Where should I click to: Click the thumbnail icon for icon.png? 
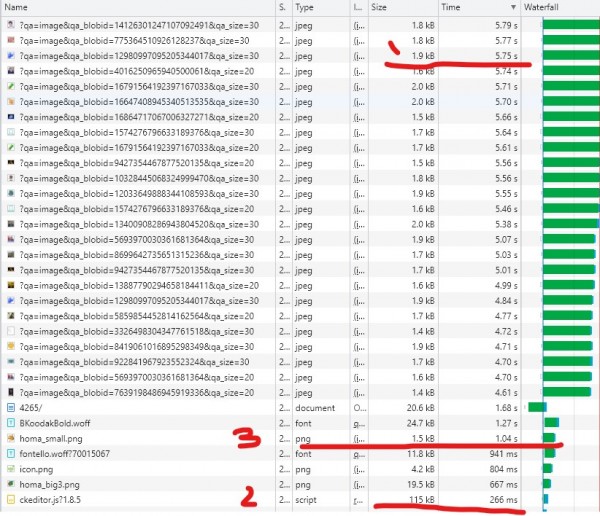[x=9, y=468]
